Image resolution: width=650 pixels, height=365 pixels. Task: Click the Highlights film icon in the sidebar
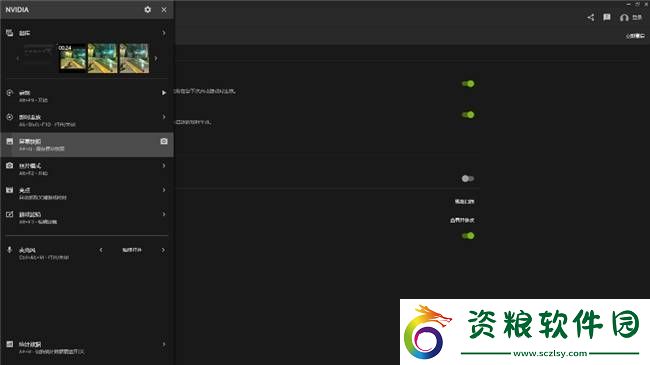(x=10, y=190)
